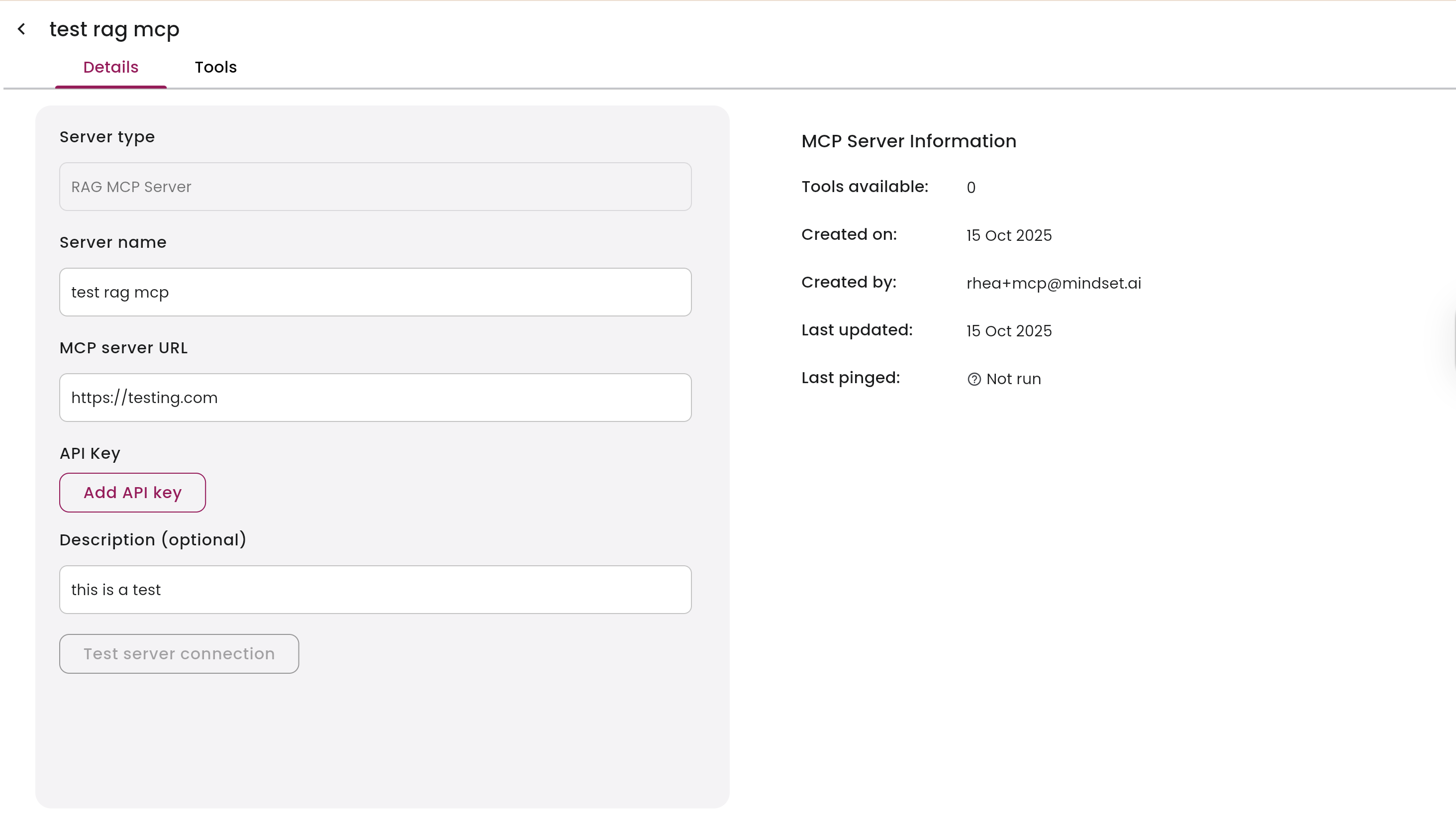
Task: Click the Created on date value
Action: click(1009, 235)
